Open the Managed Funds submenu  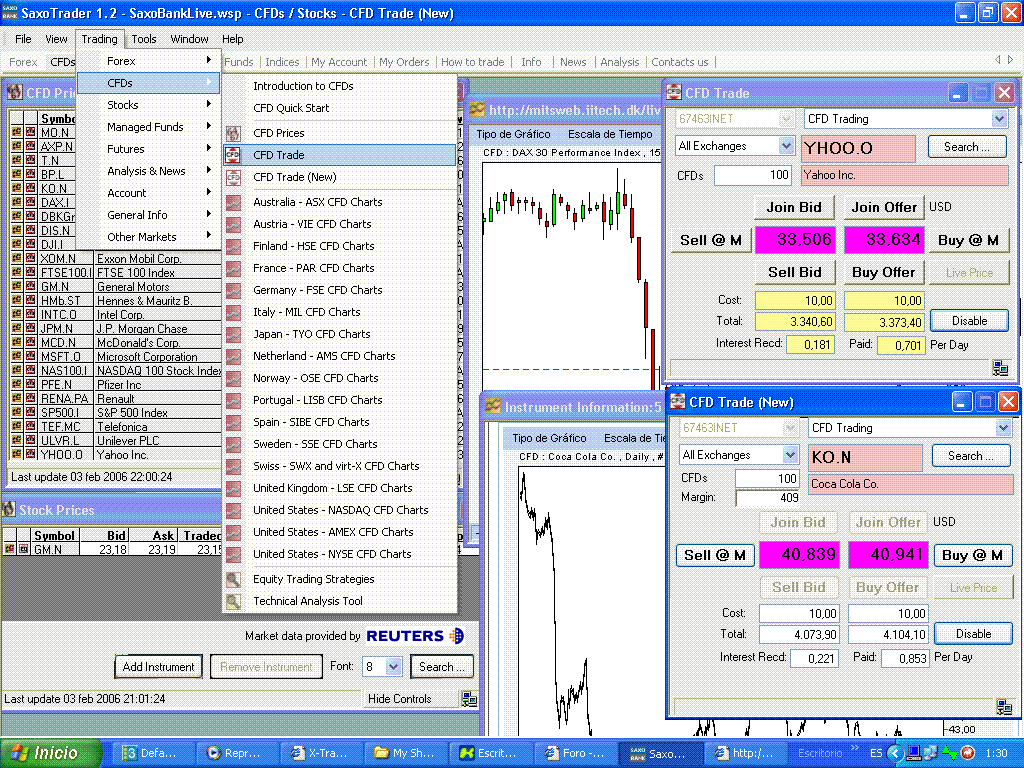[149, 127]
